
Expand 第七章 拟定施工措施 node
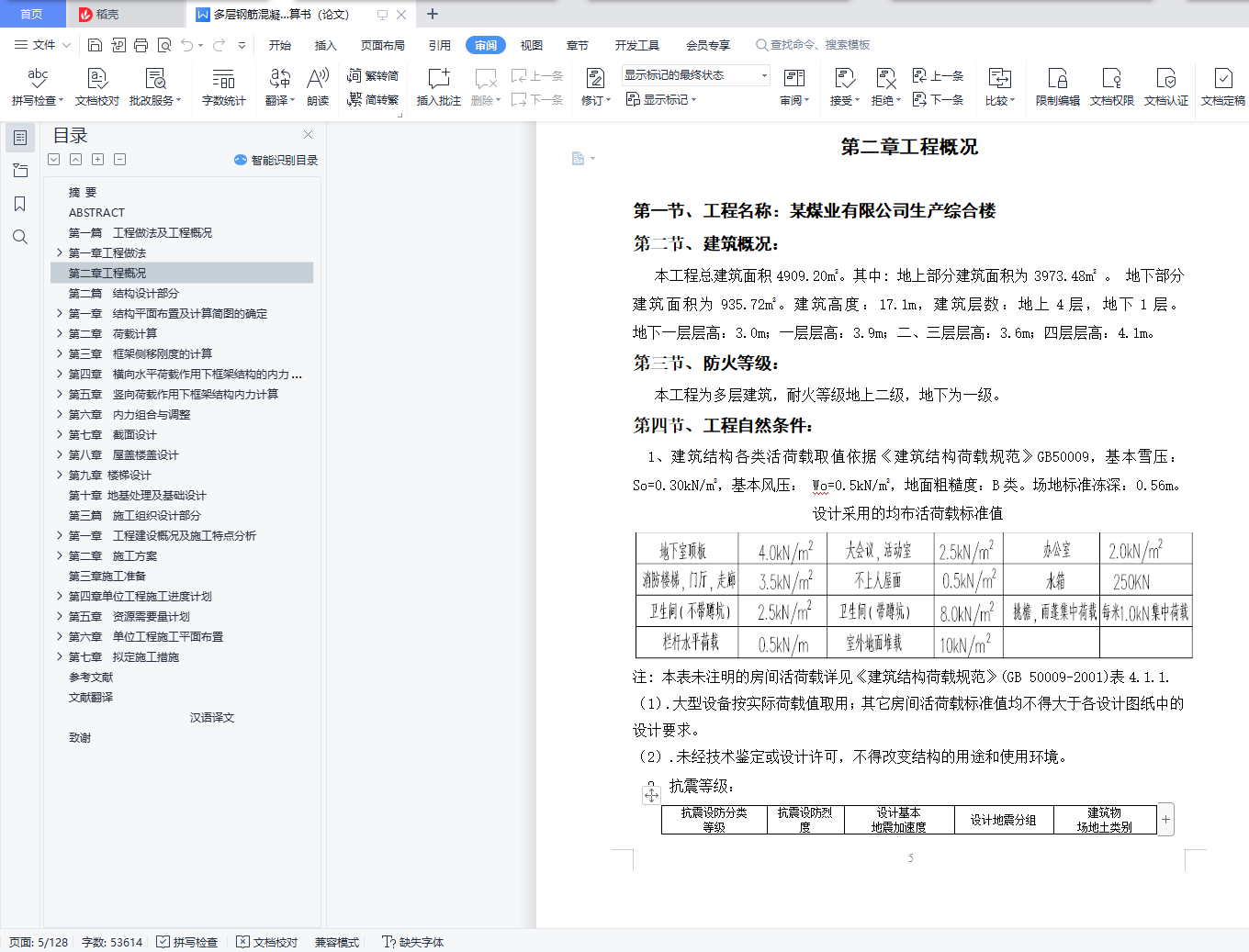60,656
